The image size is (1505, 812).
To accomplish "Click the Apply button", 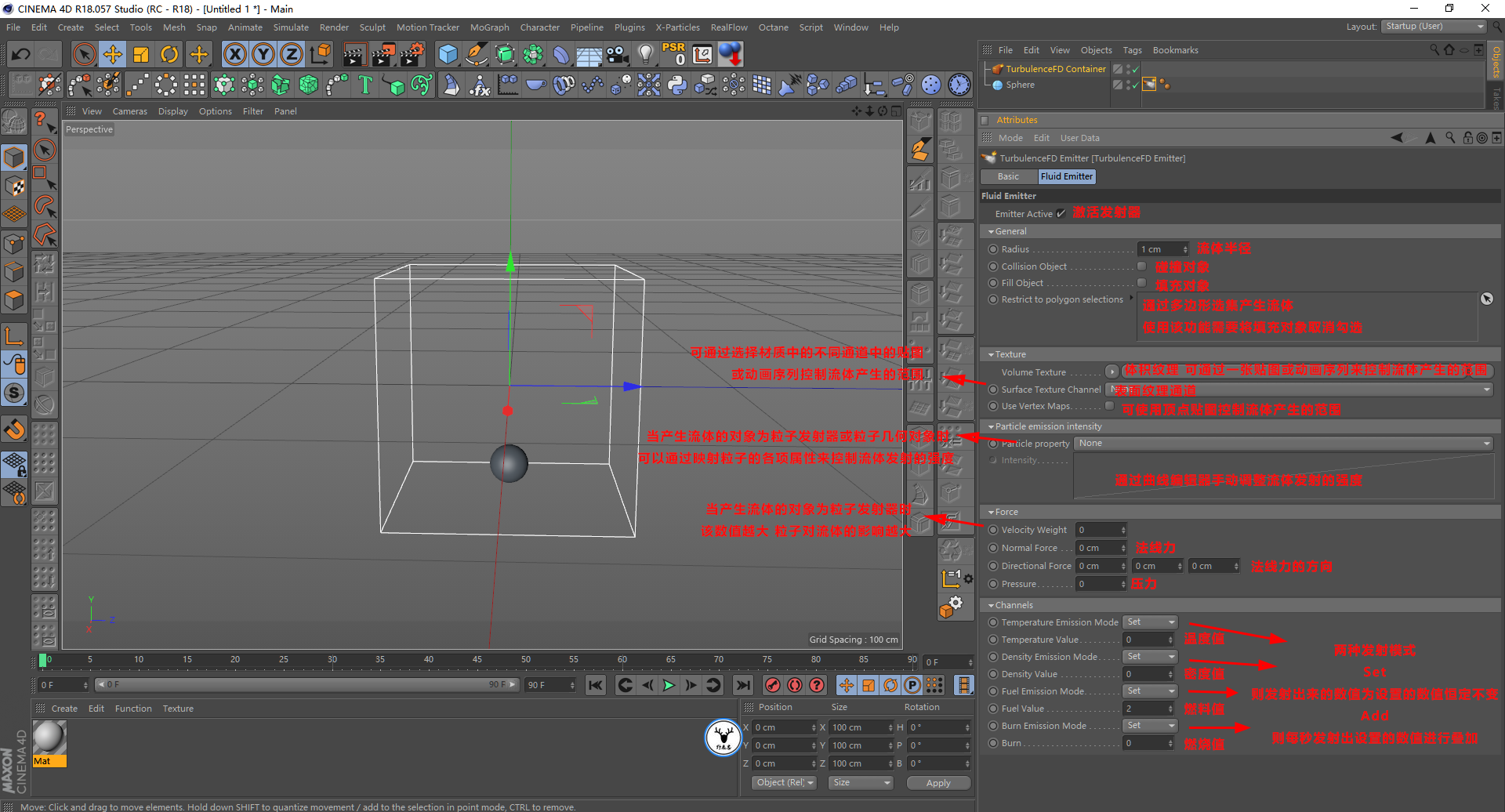I will [938, 783].
